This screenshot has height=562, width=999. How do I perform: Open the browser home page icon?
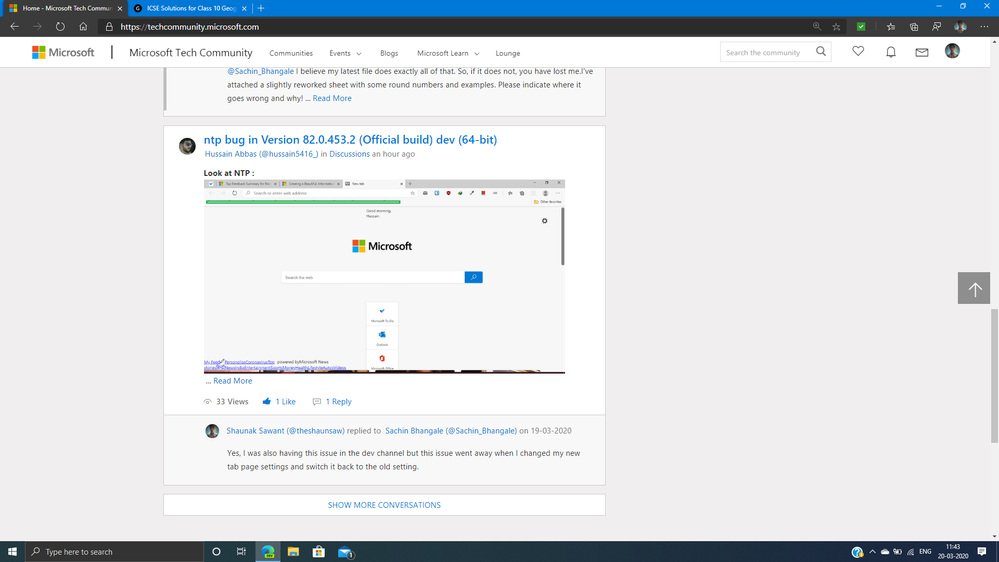pos(83,27)
